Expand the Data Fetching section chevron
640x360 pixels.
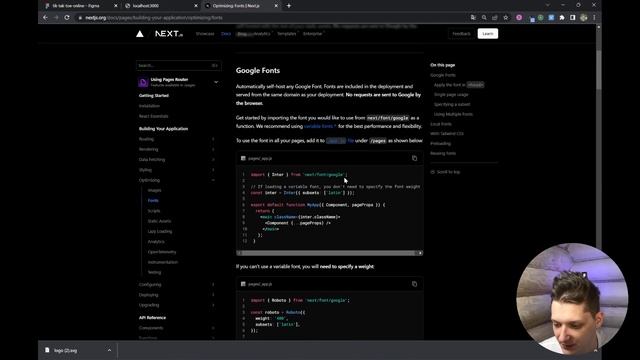213,160
